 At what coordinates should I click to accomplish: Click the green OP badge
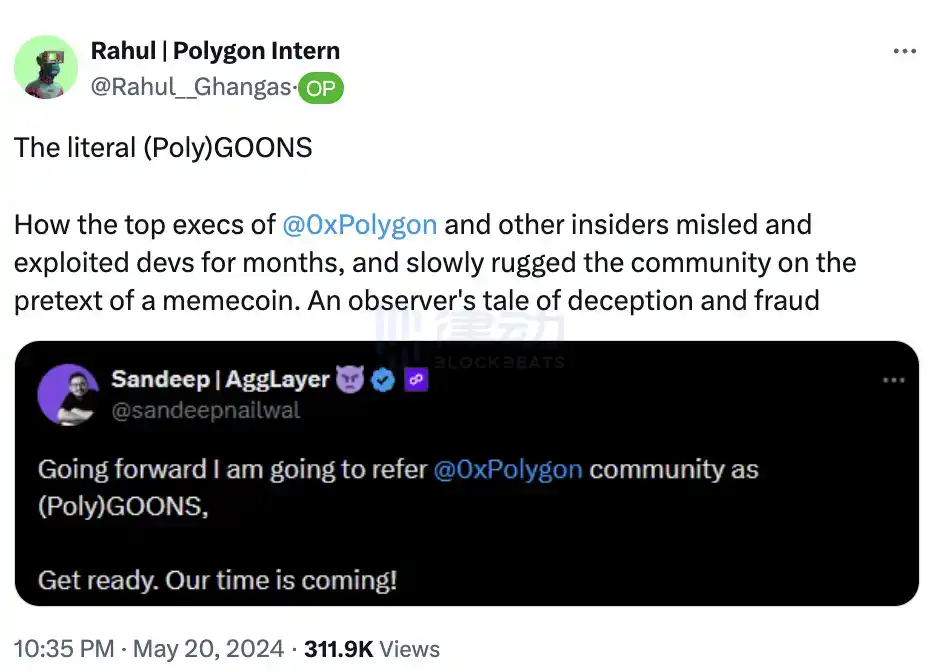click(321, 88)
